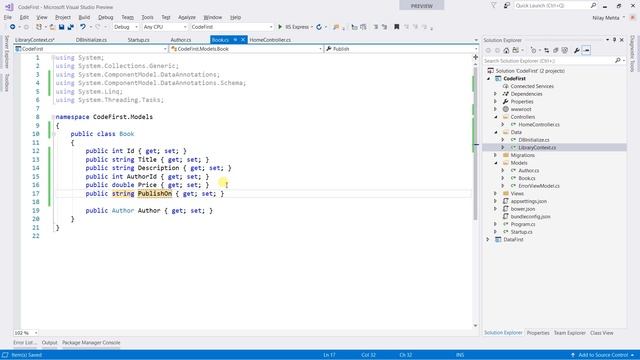640x360 pixels.
Task: Open the Output panel tab
Action: click(x=49, y=343)
